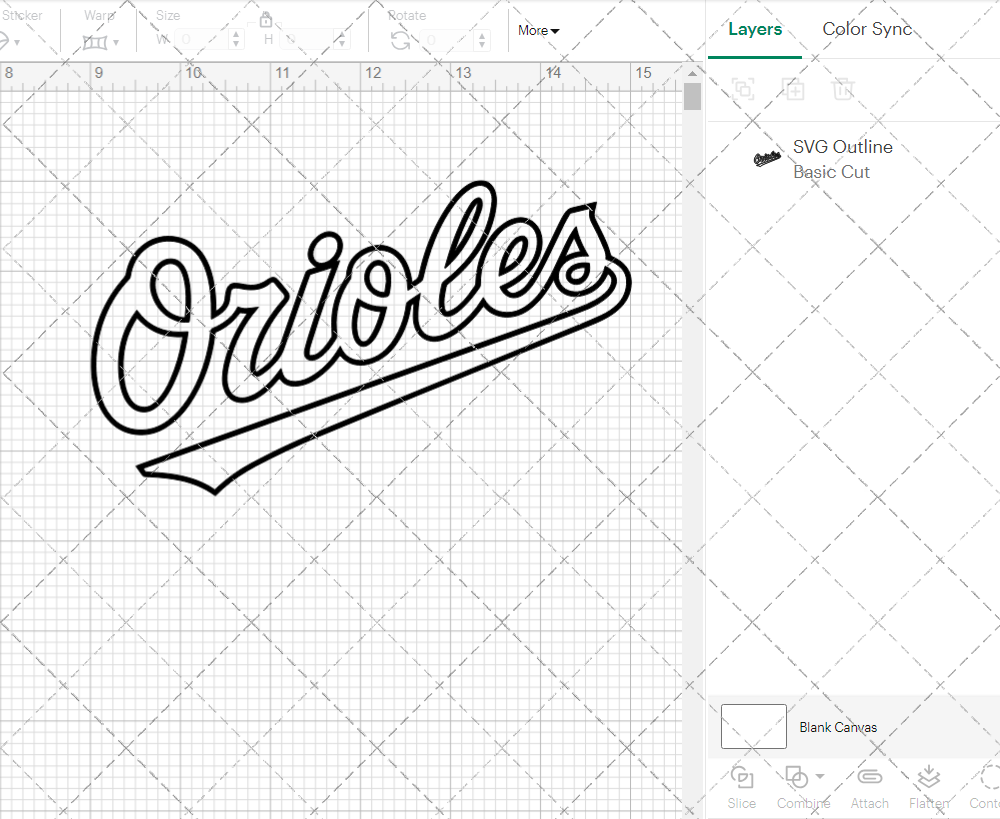Select the Layers tab
1000x819 pixels.
(755, 29)
